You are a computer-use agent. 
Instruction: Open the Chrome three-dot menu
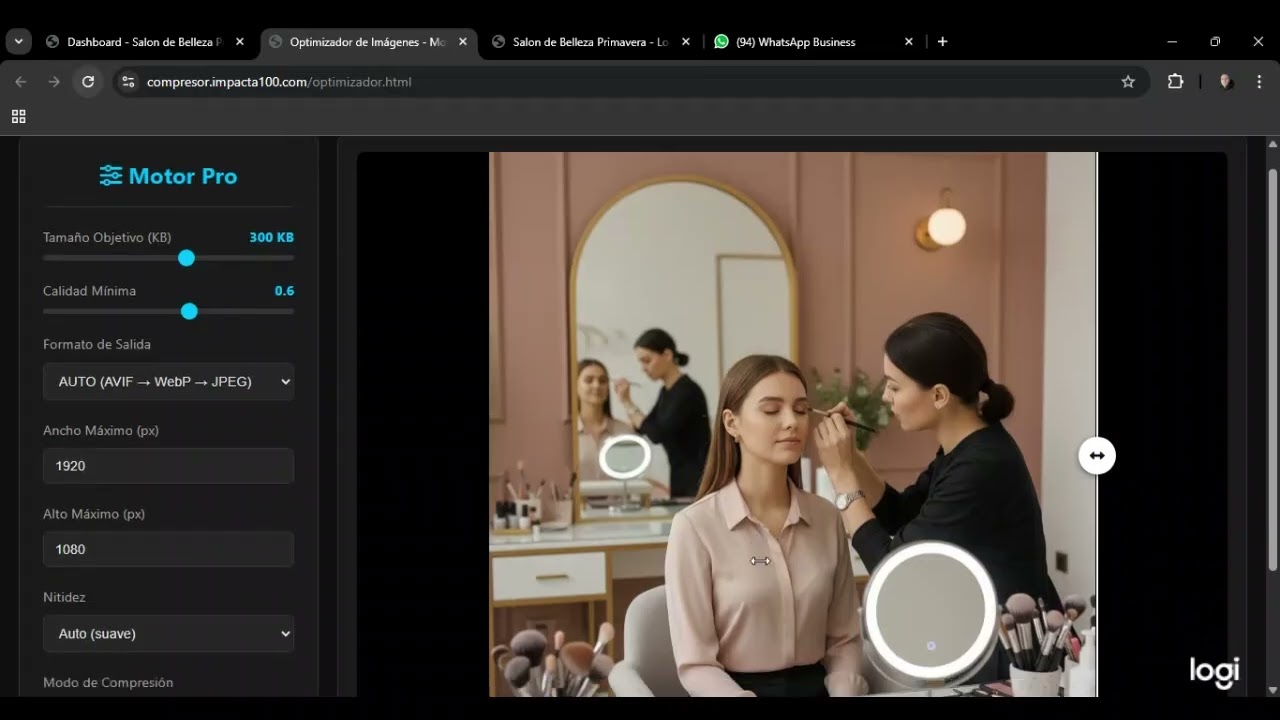(1259, 82)
